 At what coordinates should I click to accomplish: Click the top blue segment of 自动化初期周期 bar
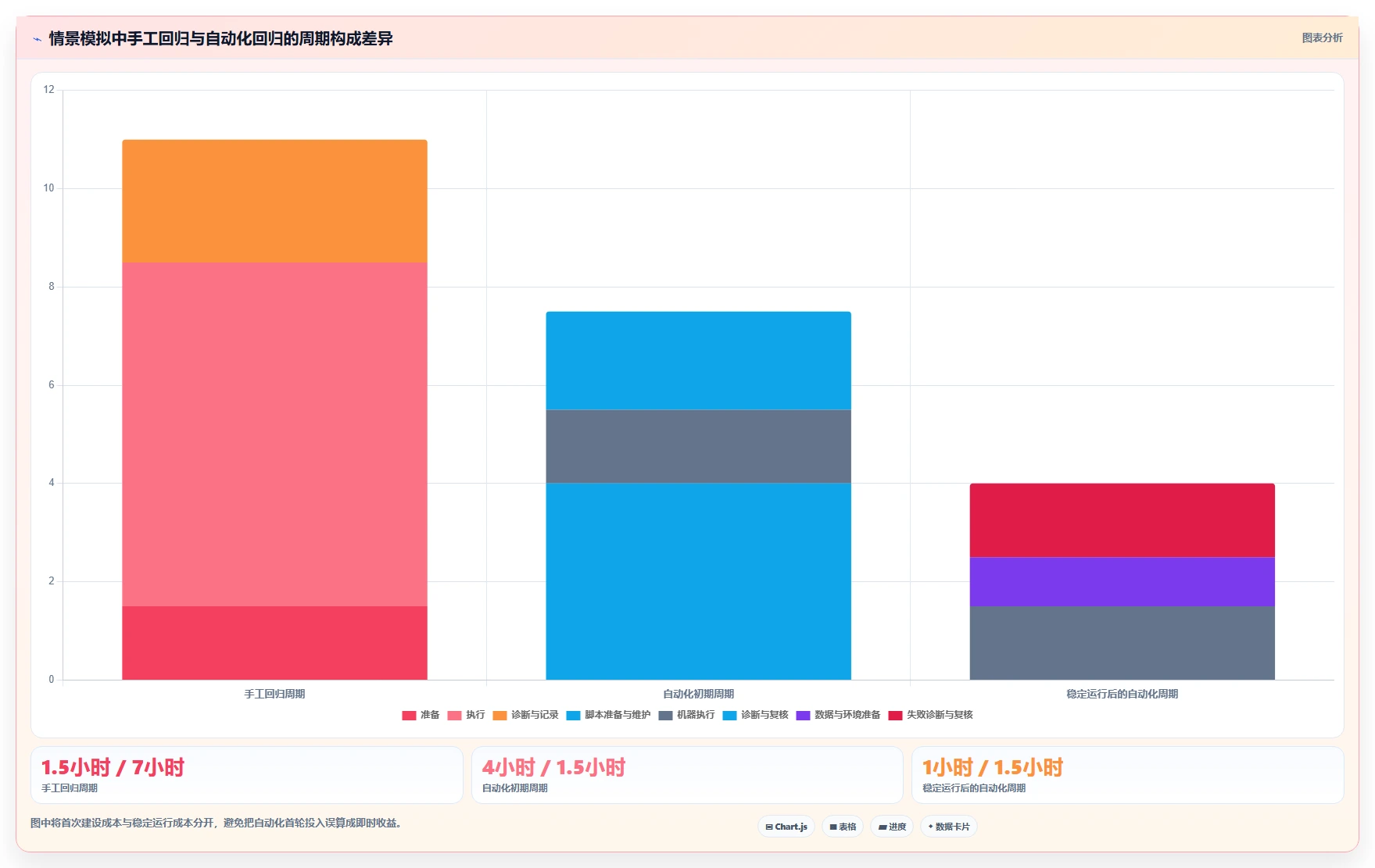click(x=698, y=361)
